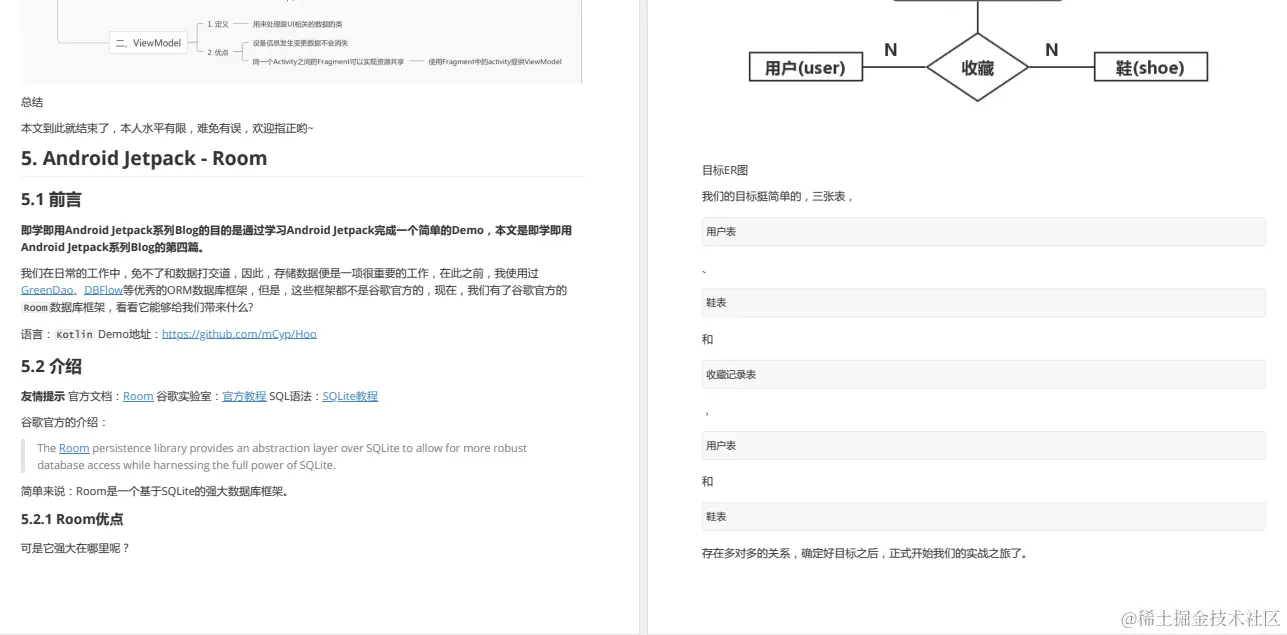
Task: Open the Room official documentation link
Action: pos(138,395)
